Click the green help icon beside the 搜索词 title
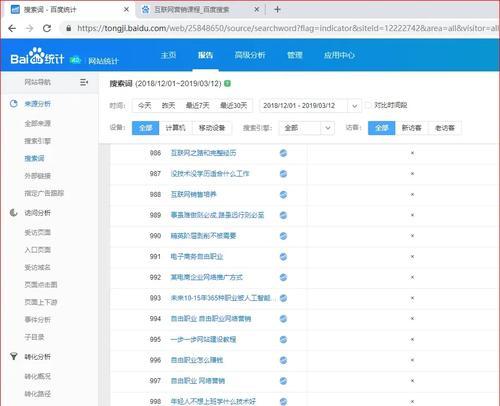Screen dimensions: 500x406 coord(228,83)
